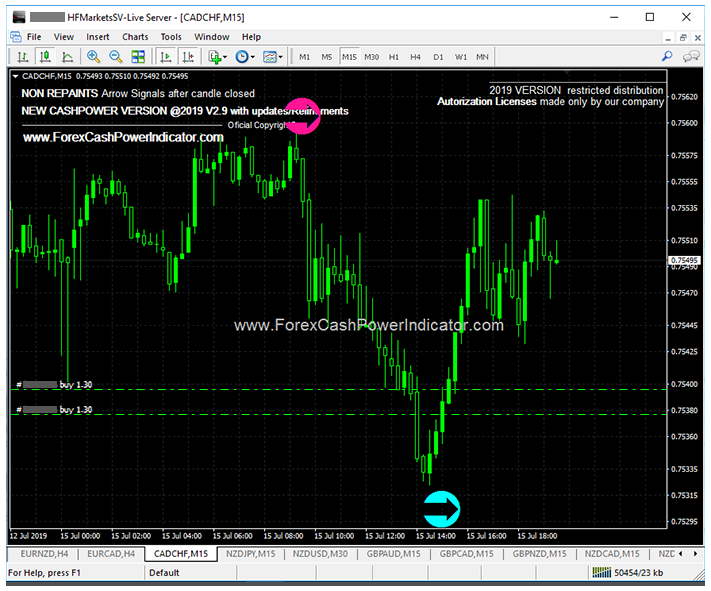Switch chart to W1 timeframe
The width and height of the screenshot is (711, 591).
pyautogui.click(x=461, y=57)
